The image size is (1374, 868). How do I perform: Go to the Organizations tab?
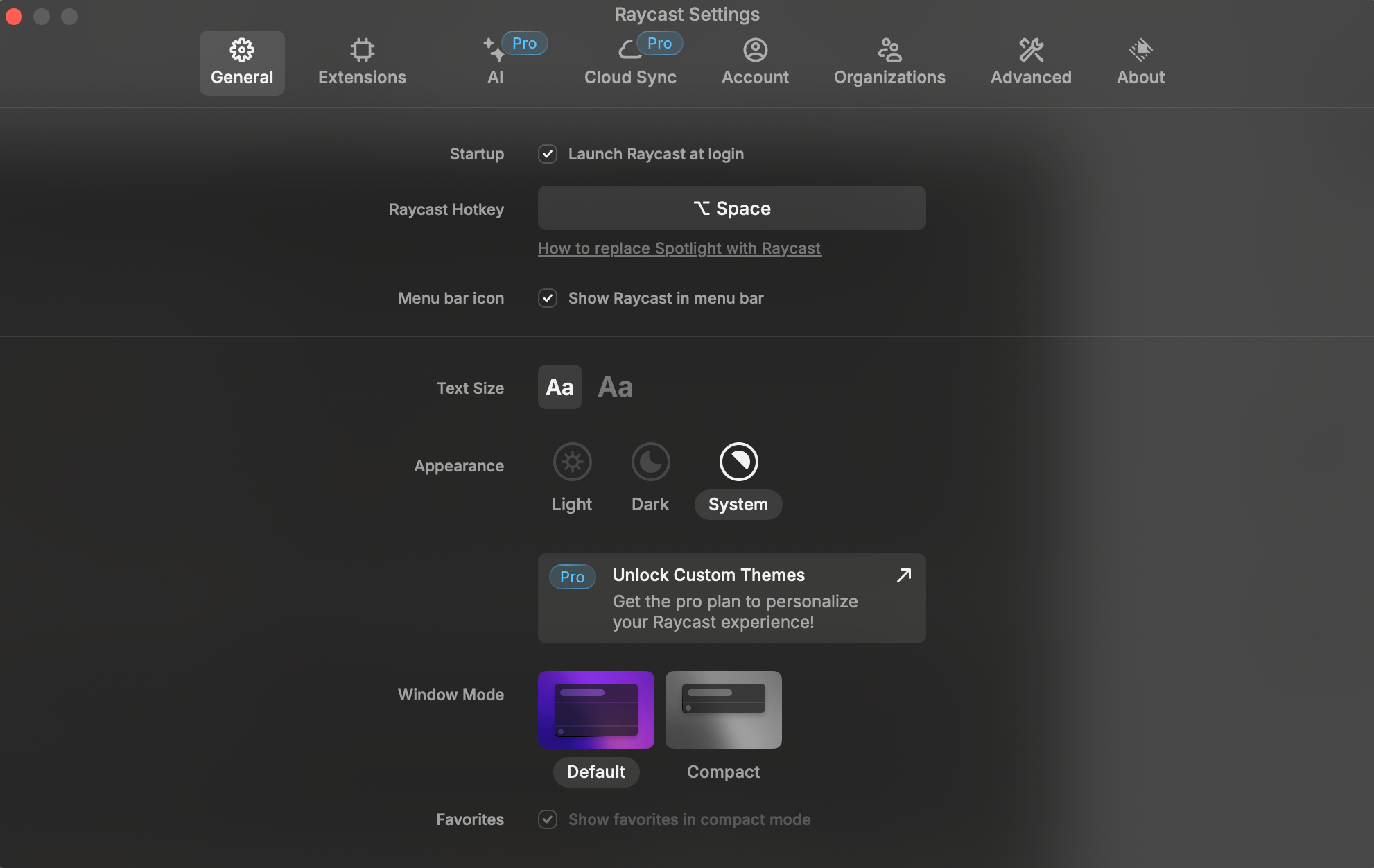889,62
